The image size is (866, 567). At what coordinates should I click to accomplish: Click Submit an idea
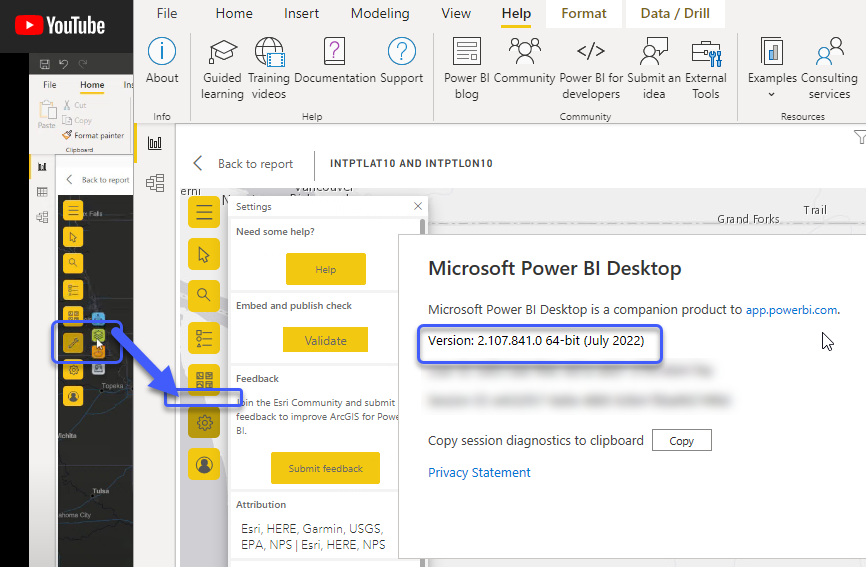pyautogui.click(x=654, y=69)
